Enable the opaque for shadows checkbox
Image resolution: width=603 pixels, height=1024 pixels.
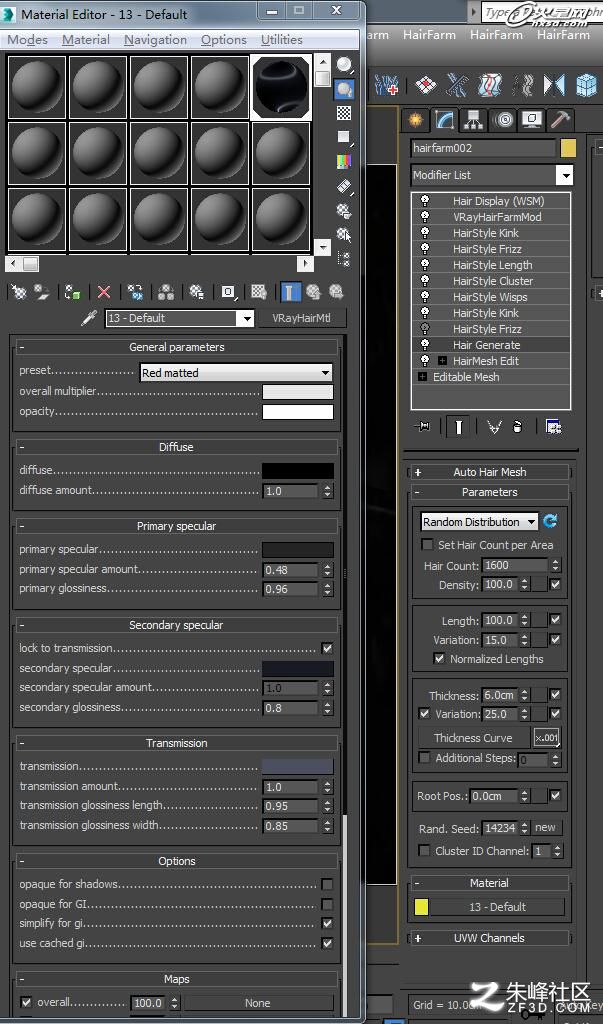(x=327, y=884)
